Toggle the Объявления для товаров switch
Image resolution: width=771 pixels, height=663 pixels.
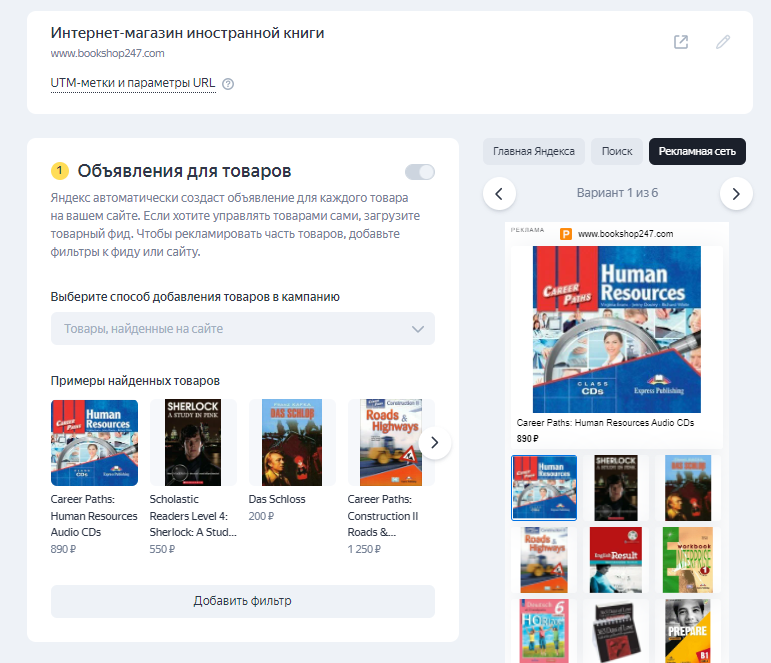(420, 172)
